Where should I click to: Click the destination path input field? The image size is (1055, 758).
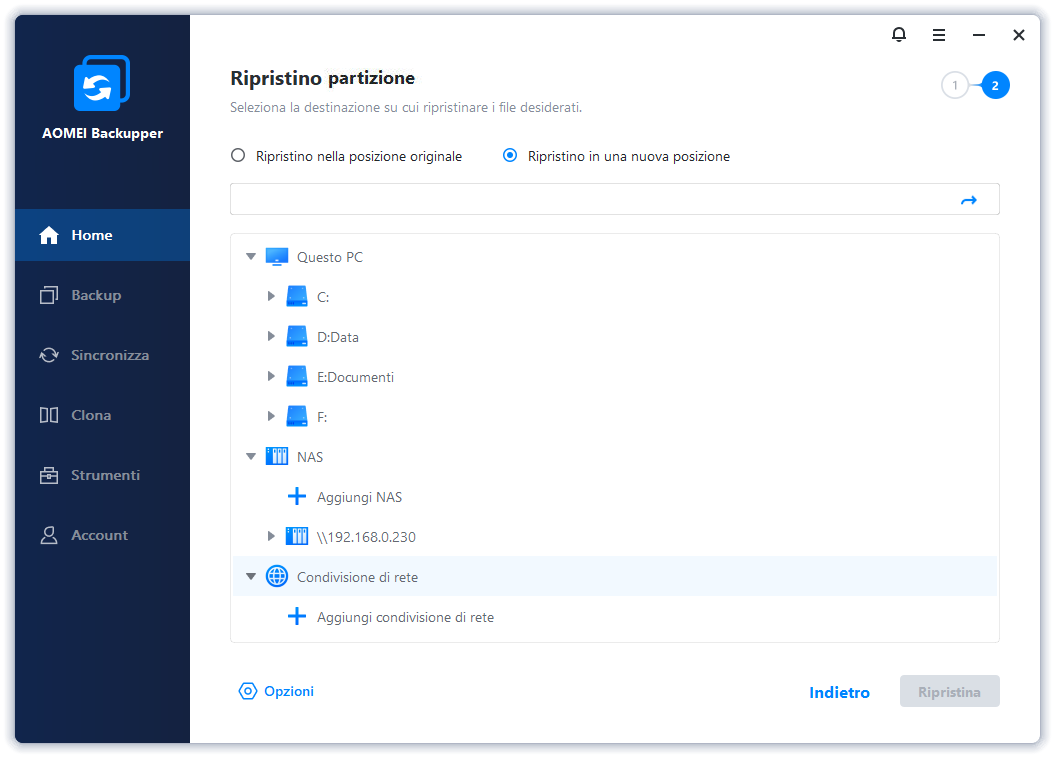(590, 199)
